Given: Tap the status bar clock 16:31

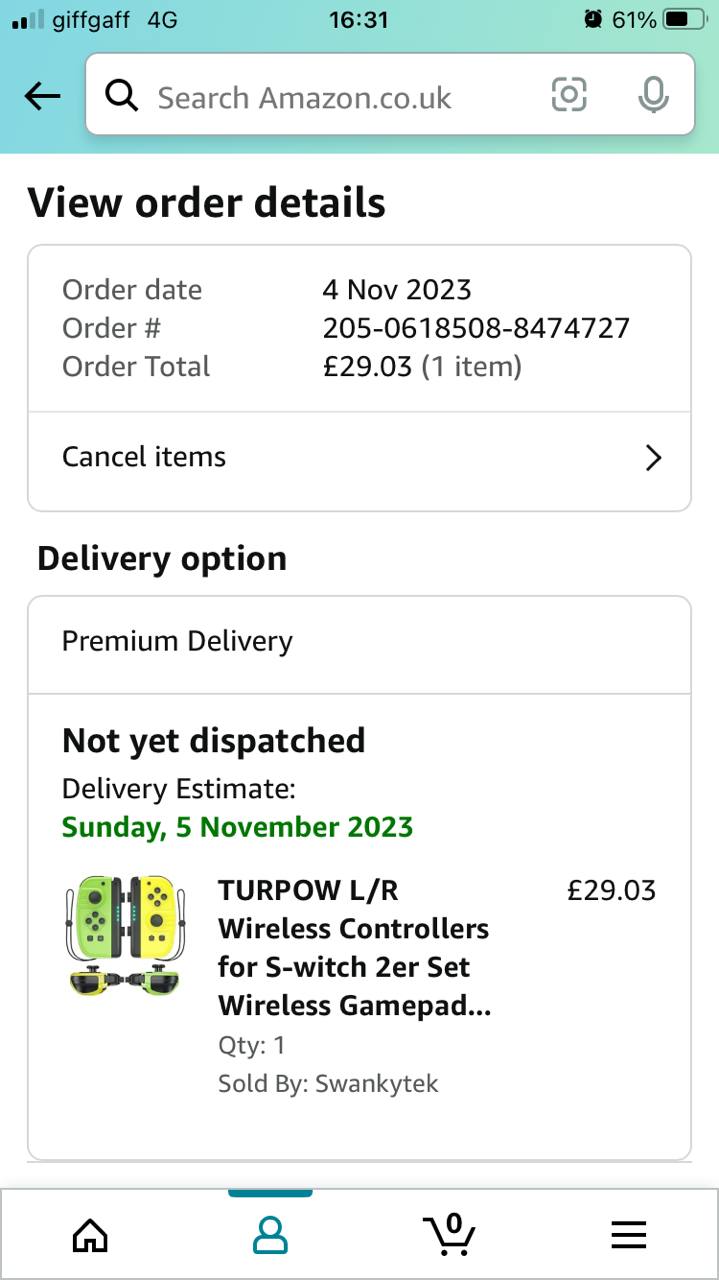Looking at the screenshot, I should (358, 19).
